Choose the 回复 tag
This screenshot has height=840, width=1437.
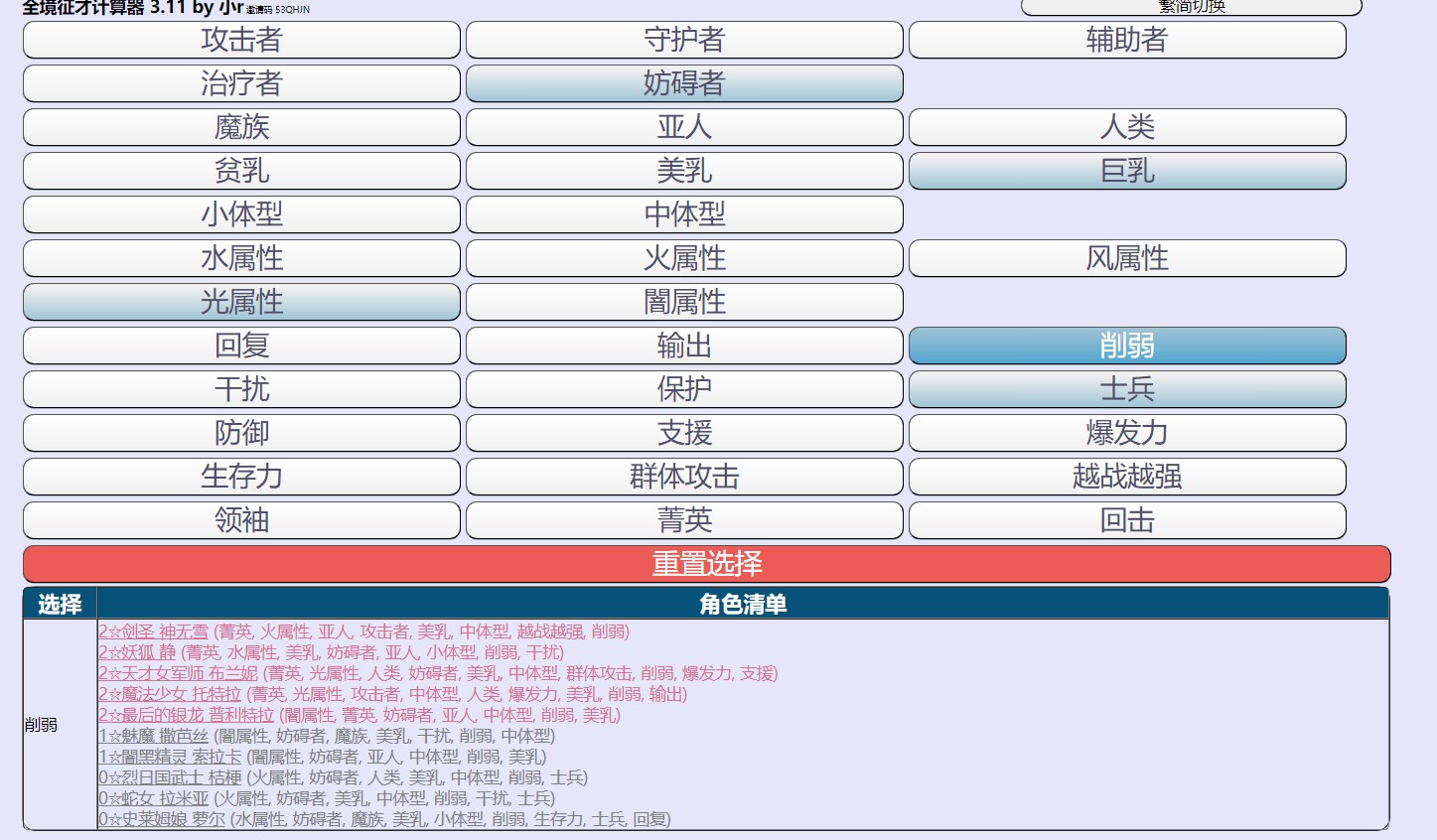241,346
